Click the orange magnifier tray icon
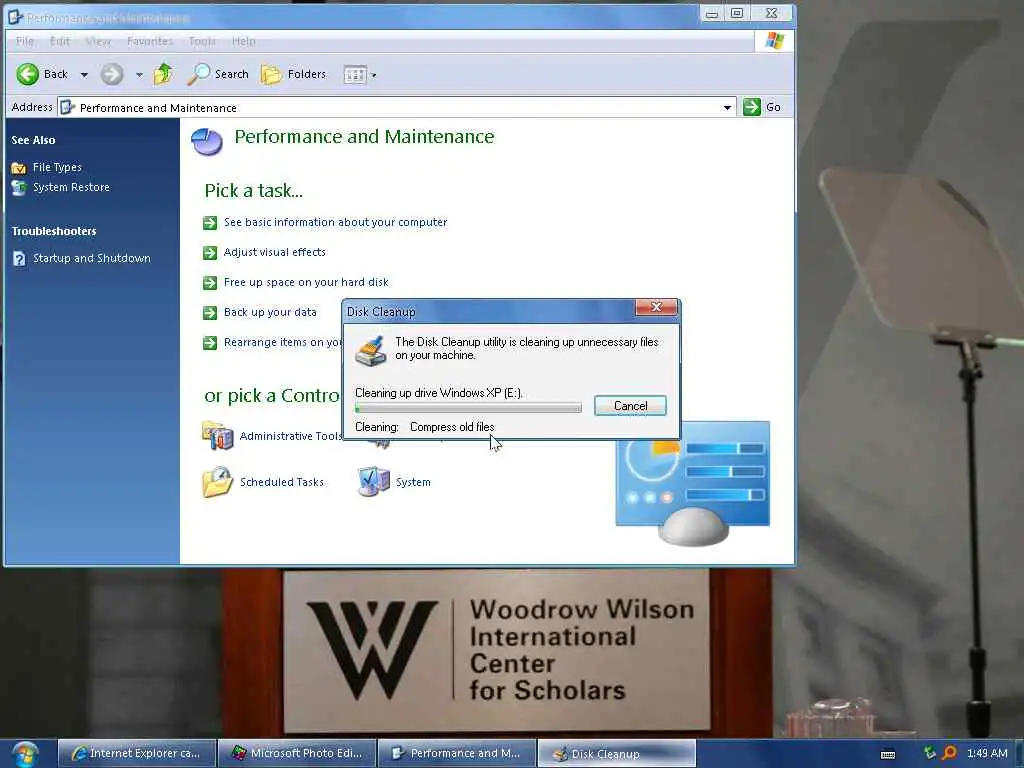1024x768 pixels. 949,753
